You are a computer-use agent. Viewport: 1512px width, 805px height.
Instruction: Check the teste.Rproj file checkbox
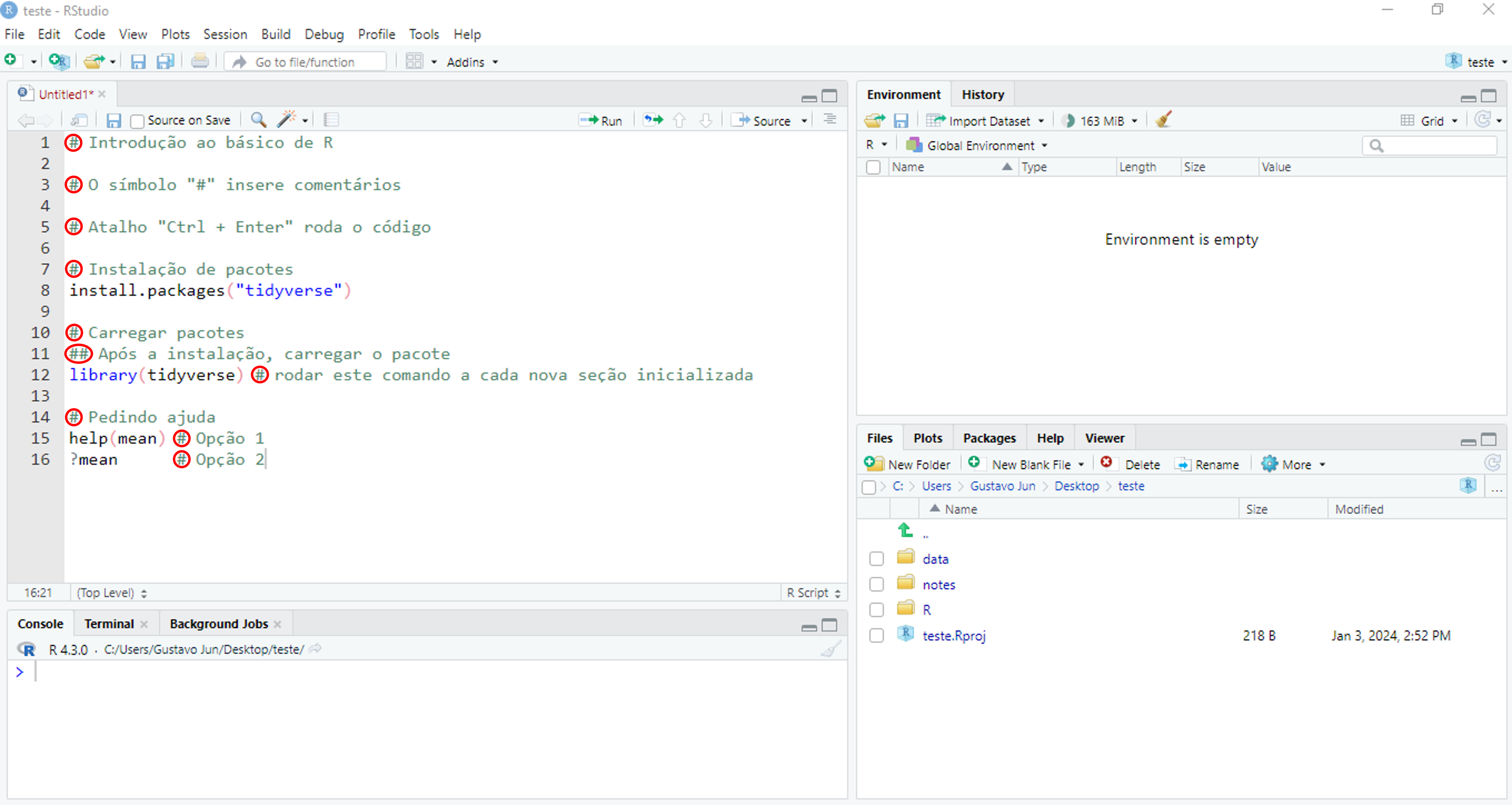click(876, 635)
